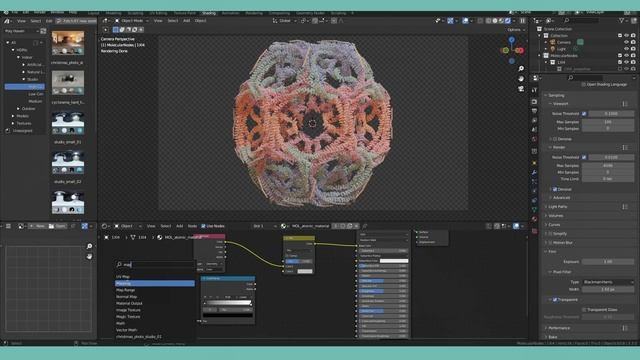Screen dimensions: 640x360
Task: Select the box select tool in viewport header
Action: coord(116,30)
